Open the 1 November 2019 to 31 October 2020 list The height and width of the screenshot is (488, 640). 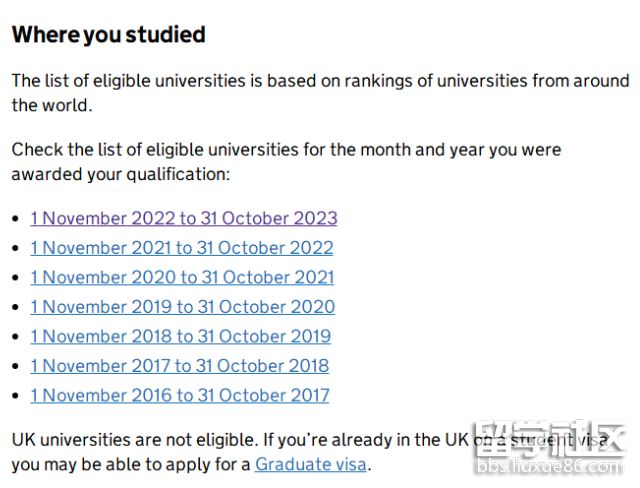point(182,307)
